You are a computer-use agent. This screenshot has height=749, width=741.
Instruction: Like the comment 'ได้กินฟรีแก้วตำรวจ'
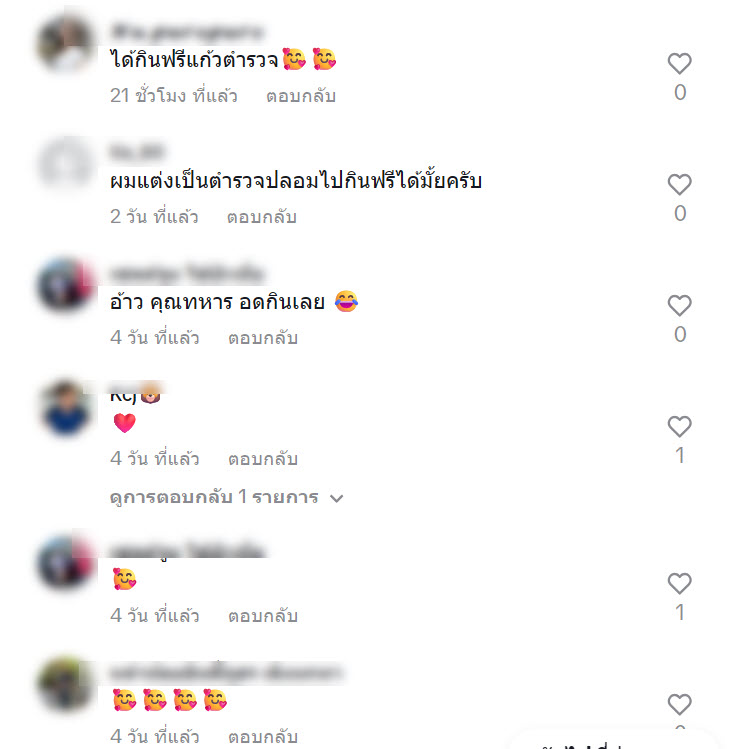point(679,64)
